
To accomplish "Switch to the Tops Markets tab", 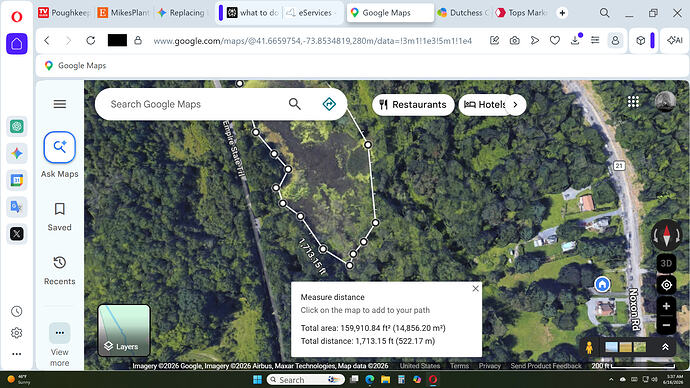I will pos(521,13).
